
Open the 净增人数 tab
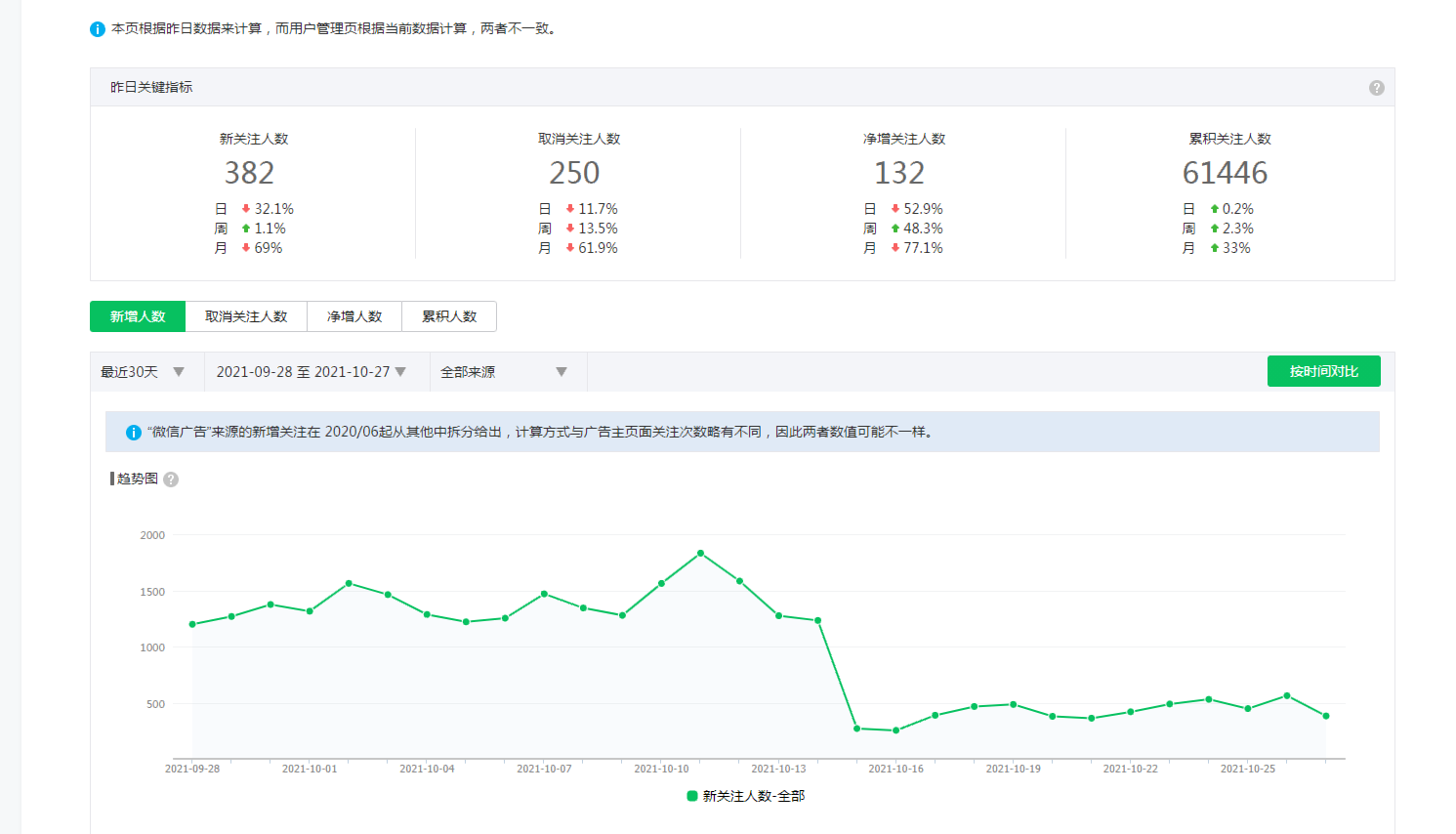click(x=354, y=316)
